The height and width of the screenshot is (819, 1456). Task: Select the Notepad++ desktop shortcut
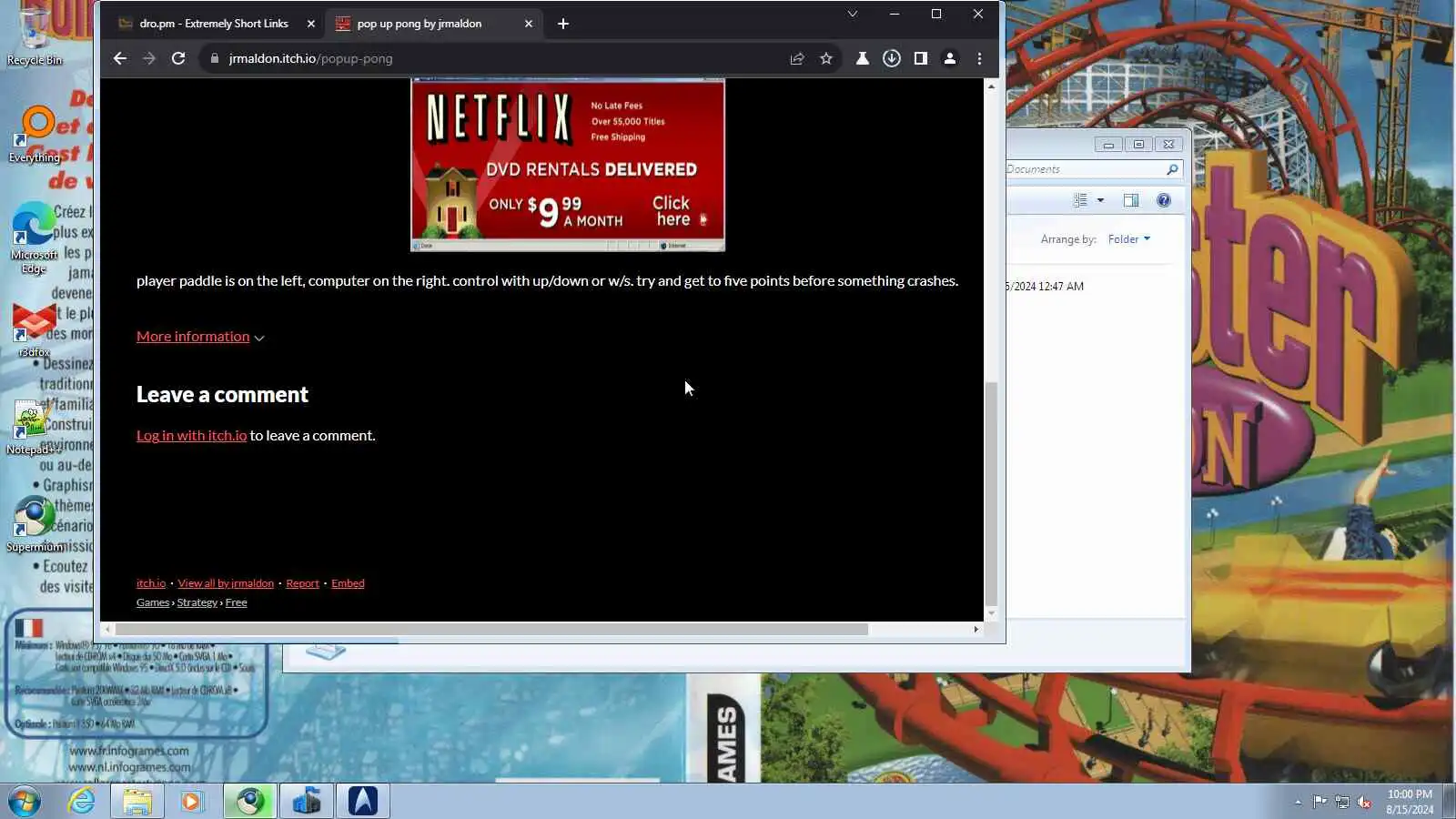click(x=35, y=428)
